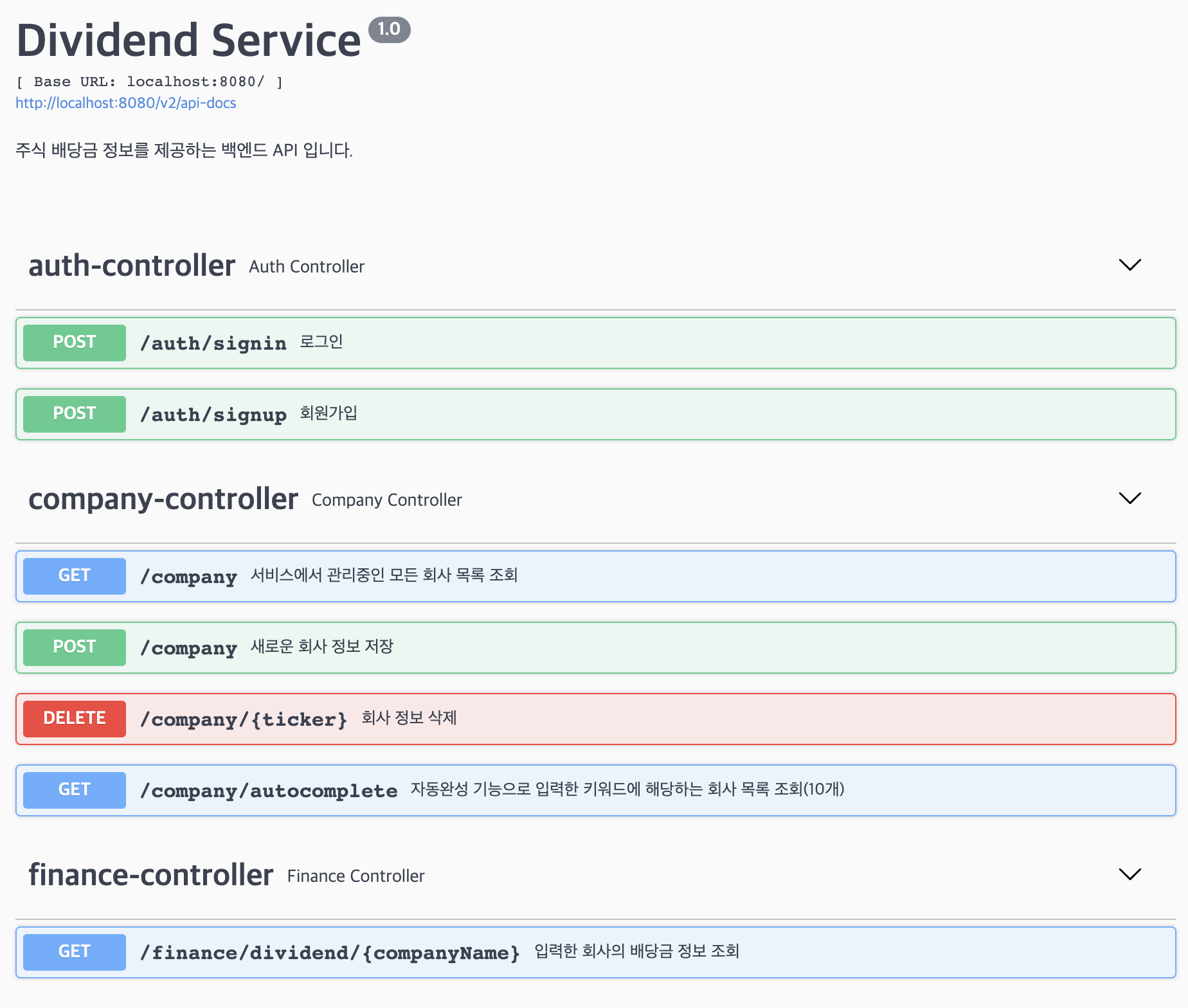This screenshot has height=1008, width=1188.
Task: Select the finance-controller section header
Action: coord(150,875)
